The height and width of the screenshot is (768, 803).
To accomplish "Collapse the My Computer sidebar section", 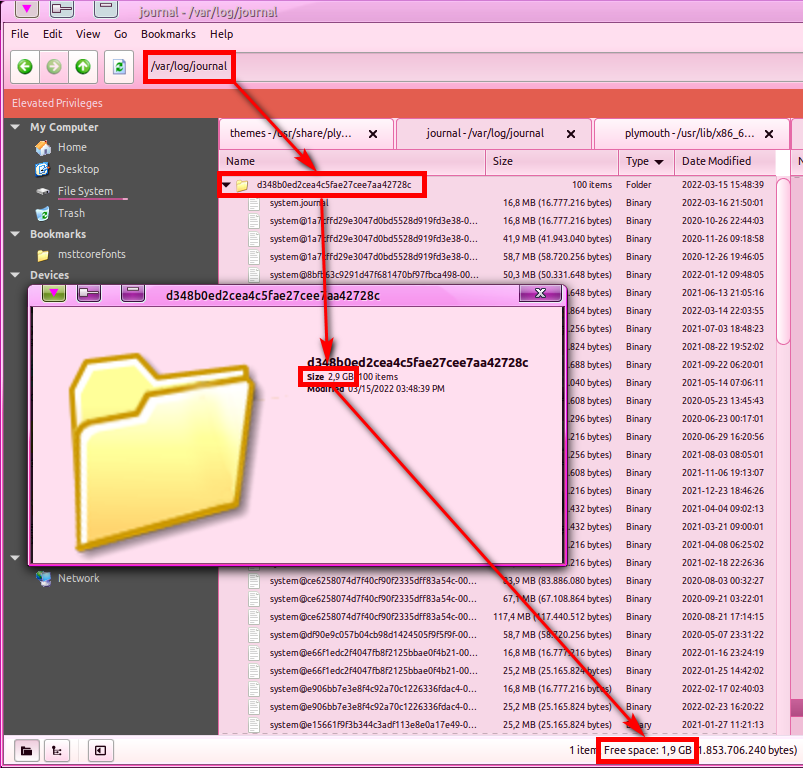I will [15, 127].
